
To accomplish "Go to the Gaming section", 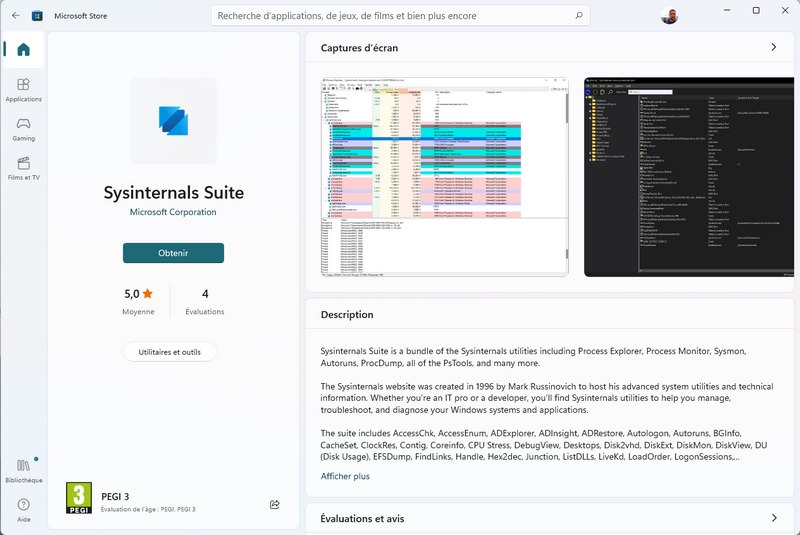I will [x=23, y=129].
